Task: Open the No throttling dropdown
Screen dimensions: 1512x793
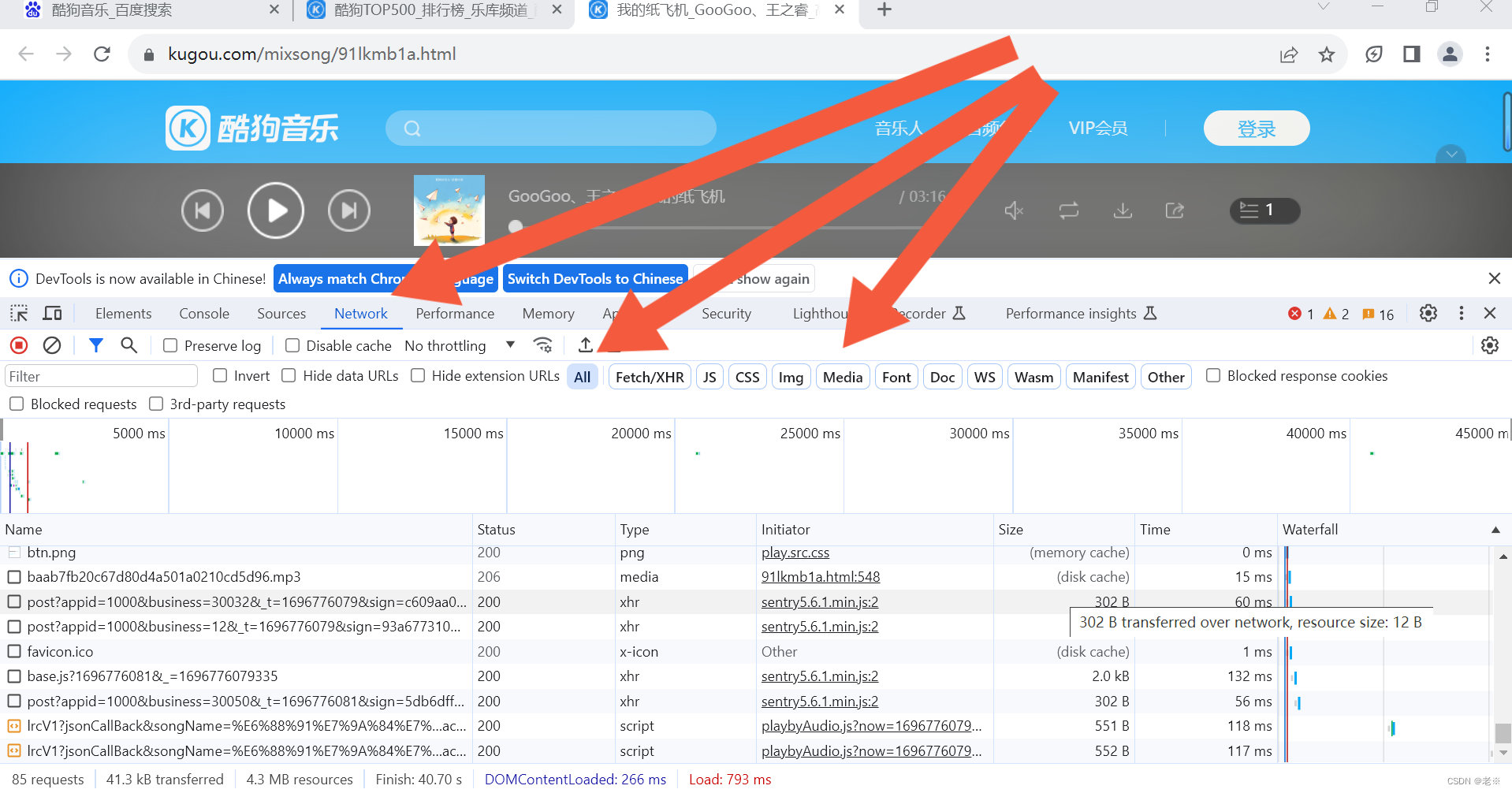Action: 460,345
